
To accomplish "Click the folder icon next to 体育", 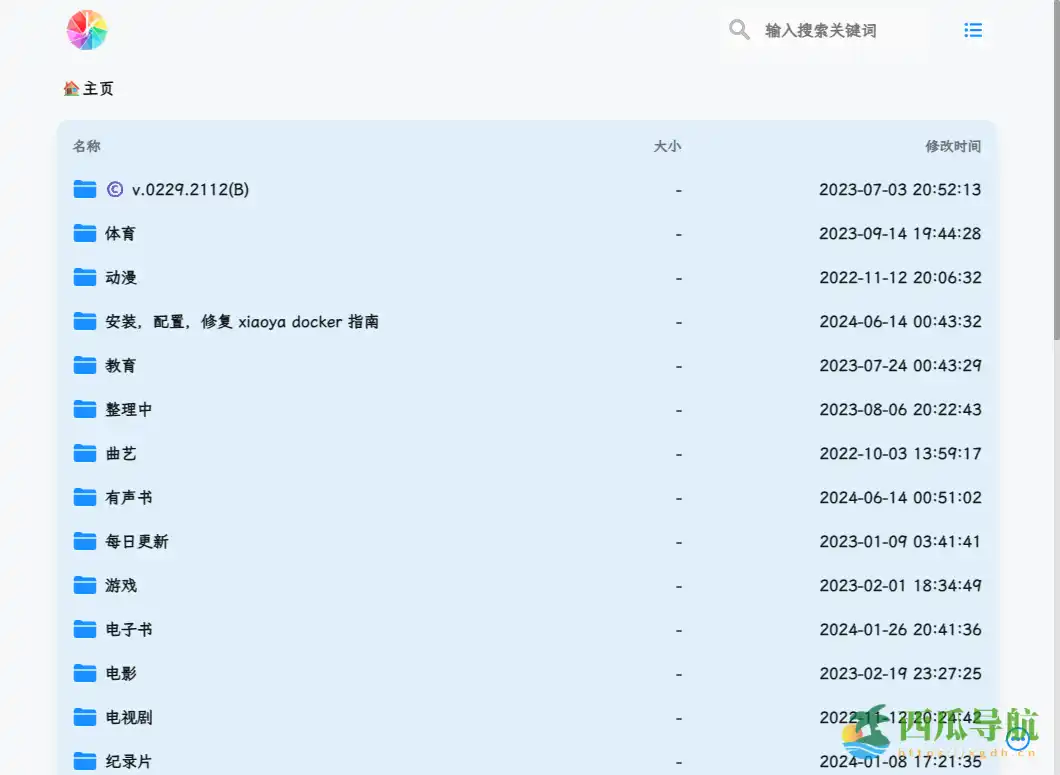I will [85, 233].
